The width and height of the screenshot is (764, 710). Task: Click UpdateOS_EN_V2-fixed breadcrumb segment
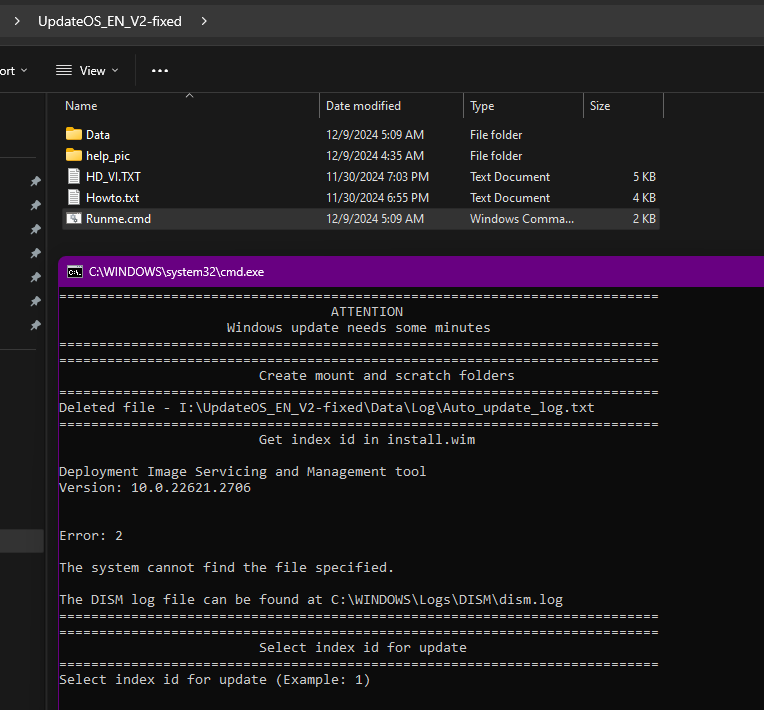[110, 21]
